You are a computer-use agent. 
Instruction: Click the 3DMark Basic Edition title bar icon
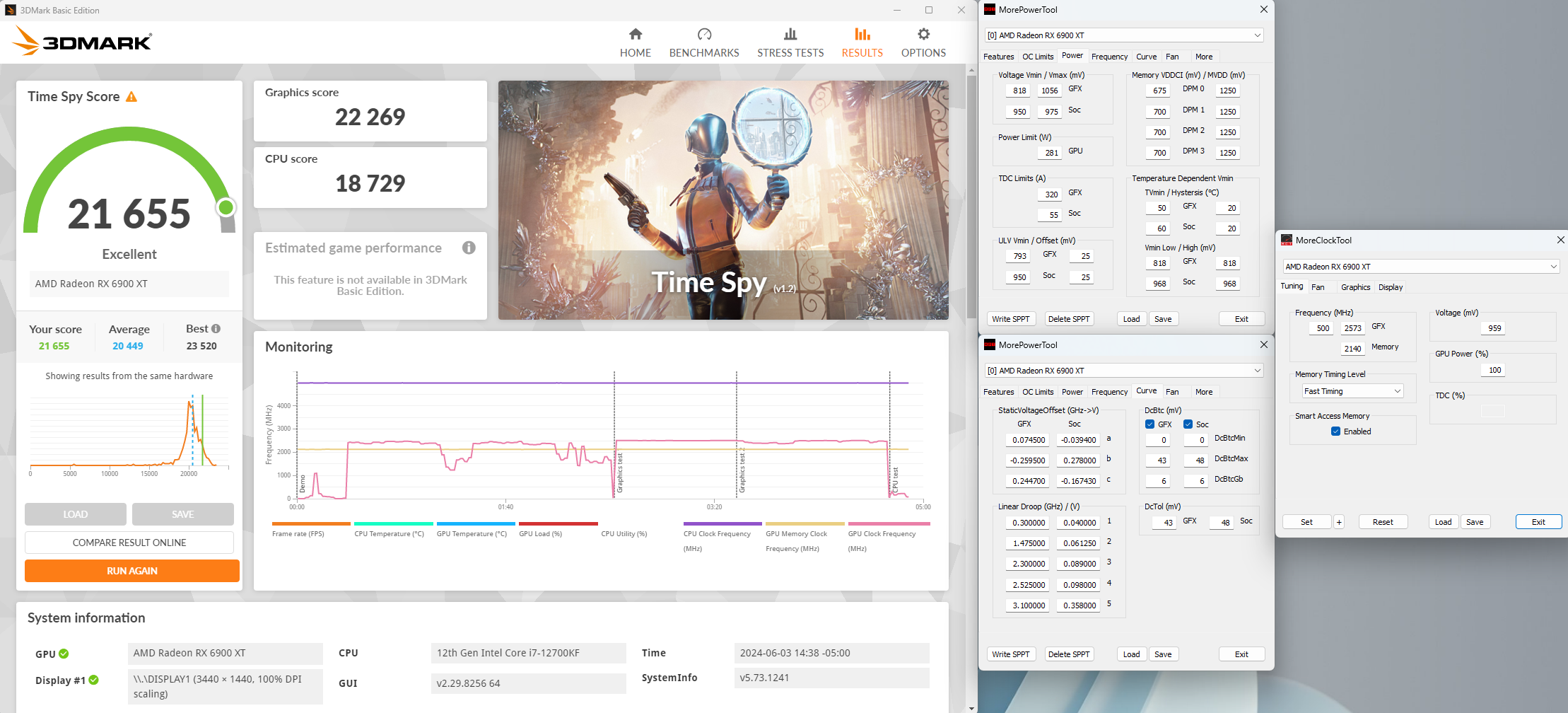click(11, 10)
